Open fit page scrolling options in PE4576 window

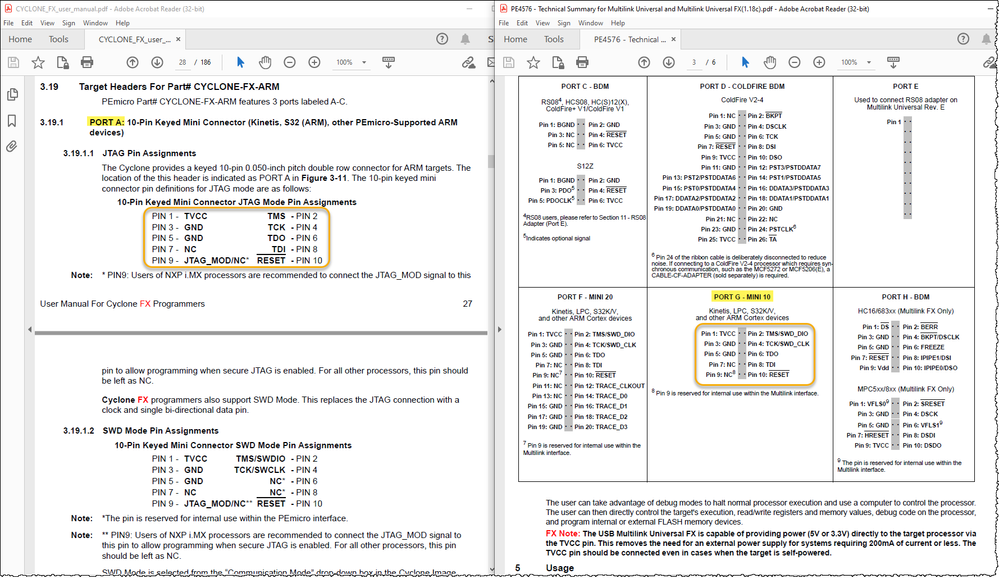(x=893, y=62)
